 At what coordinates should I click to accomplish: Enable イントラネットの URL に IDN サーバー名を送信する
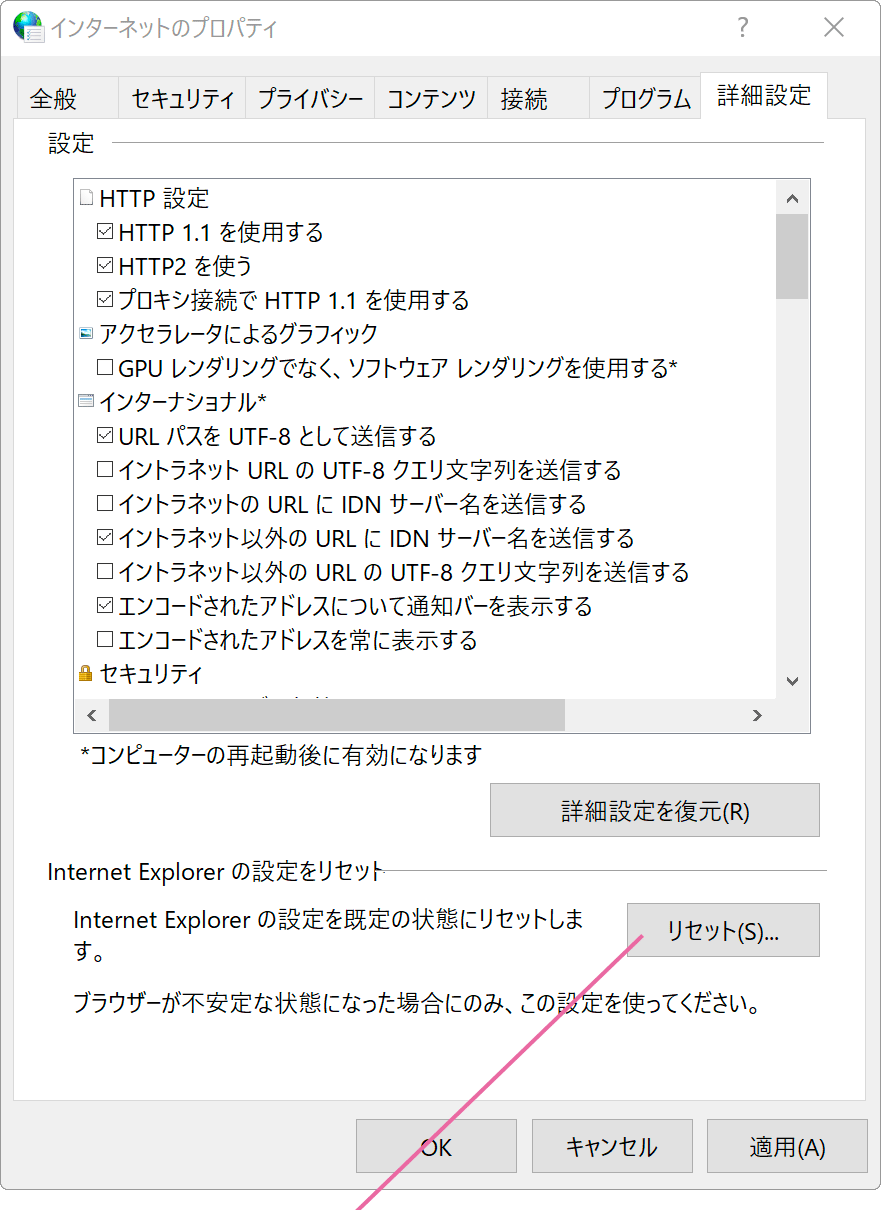click(x=105, y=504)
